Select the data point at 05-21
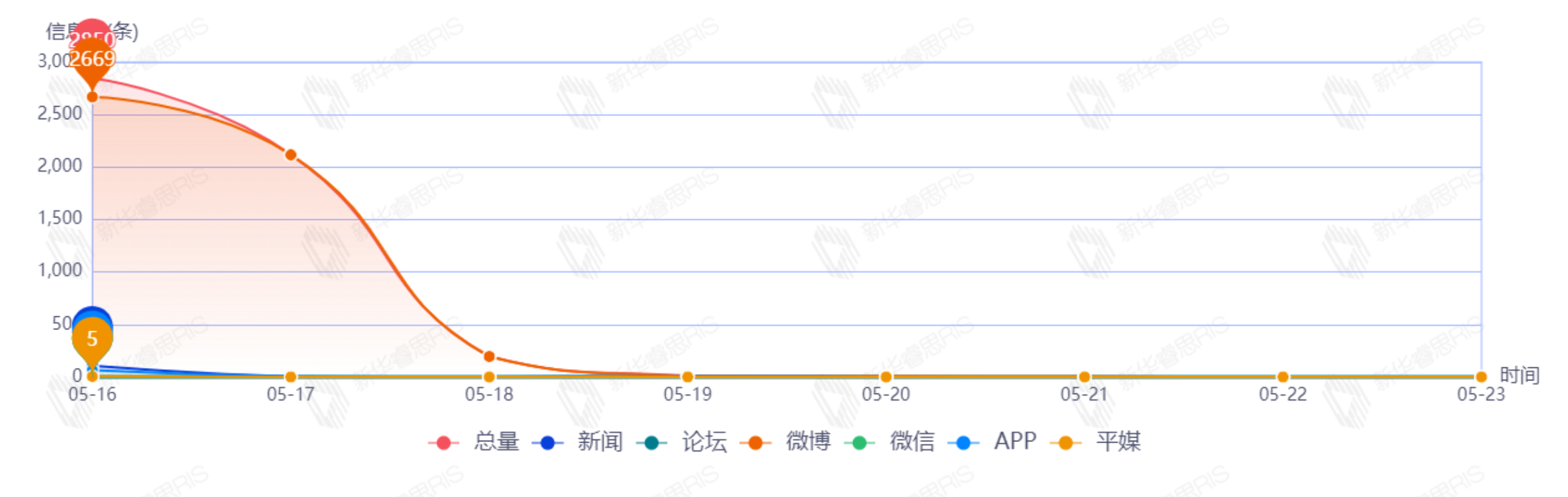The image size is (1568, 497). (1084, 377)
